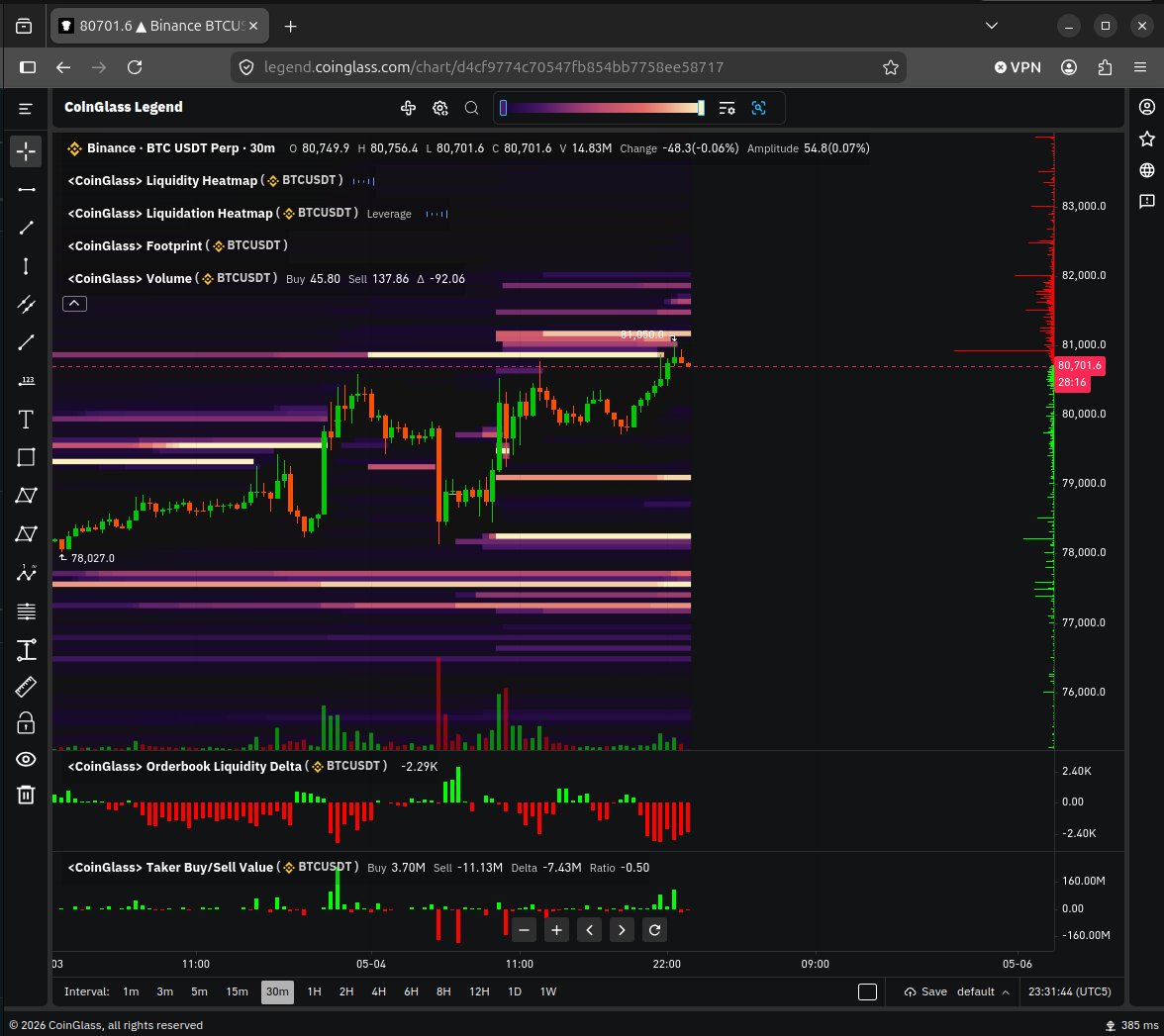
Task: Click the heatmap color gradient bar
Action: 602,109
